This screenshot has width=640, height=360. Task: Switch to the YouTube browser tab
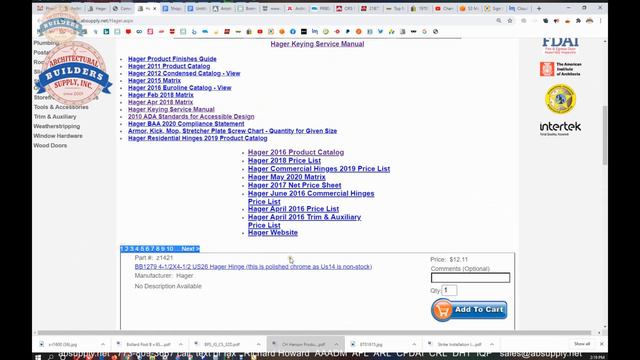click(x=445, y=8)
